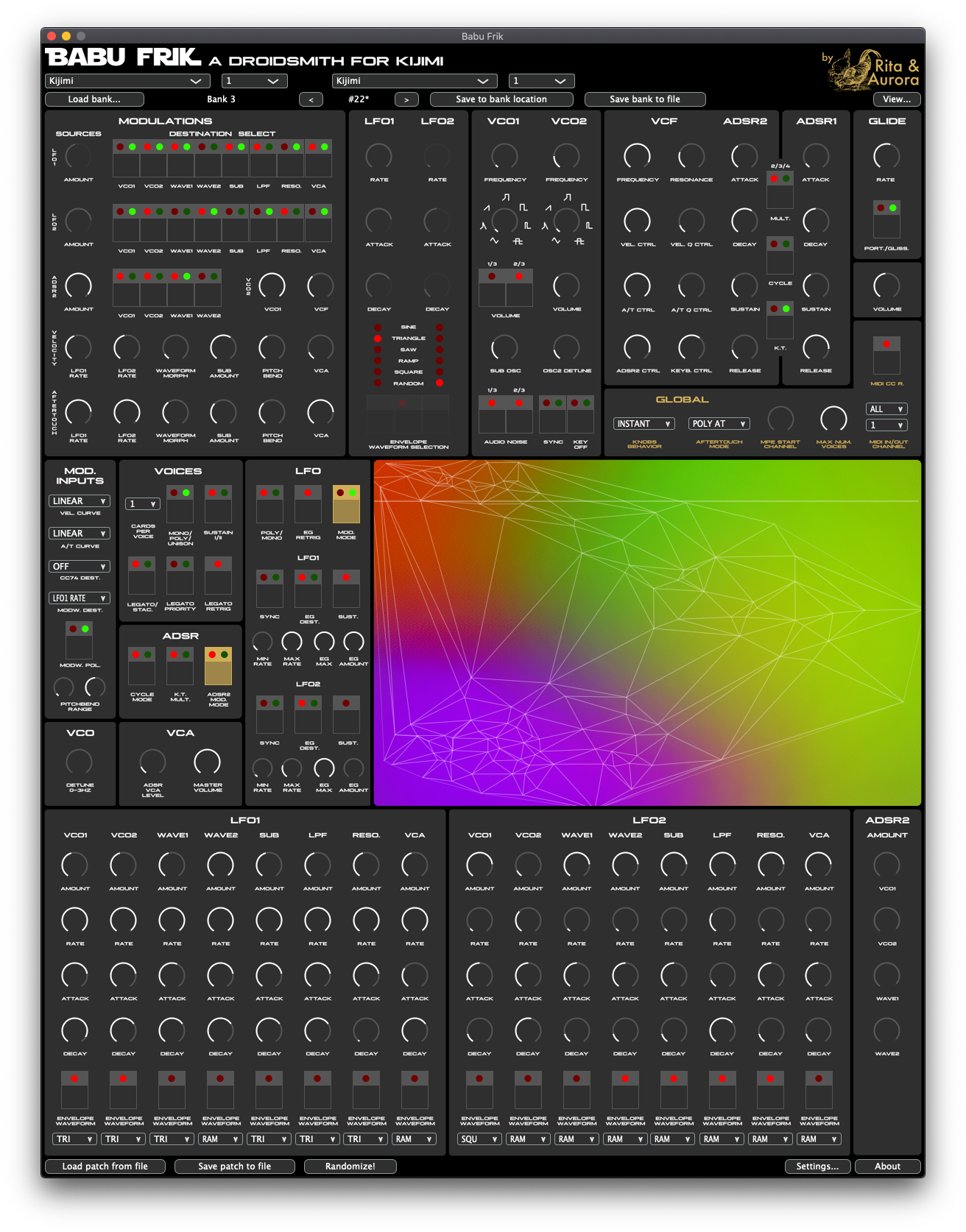Click the sine wave symbol beside VCO1 waveform knob
Image resolution: width=966 pixels, height=1232 pixels.
tap(494, 241)
